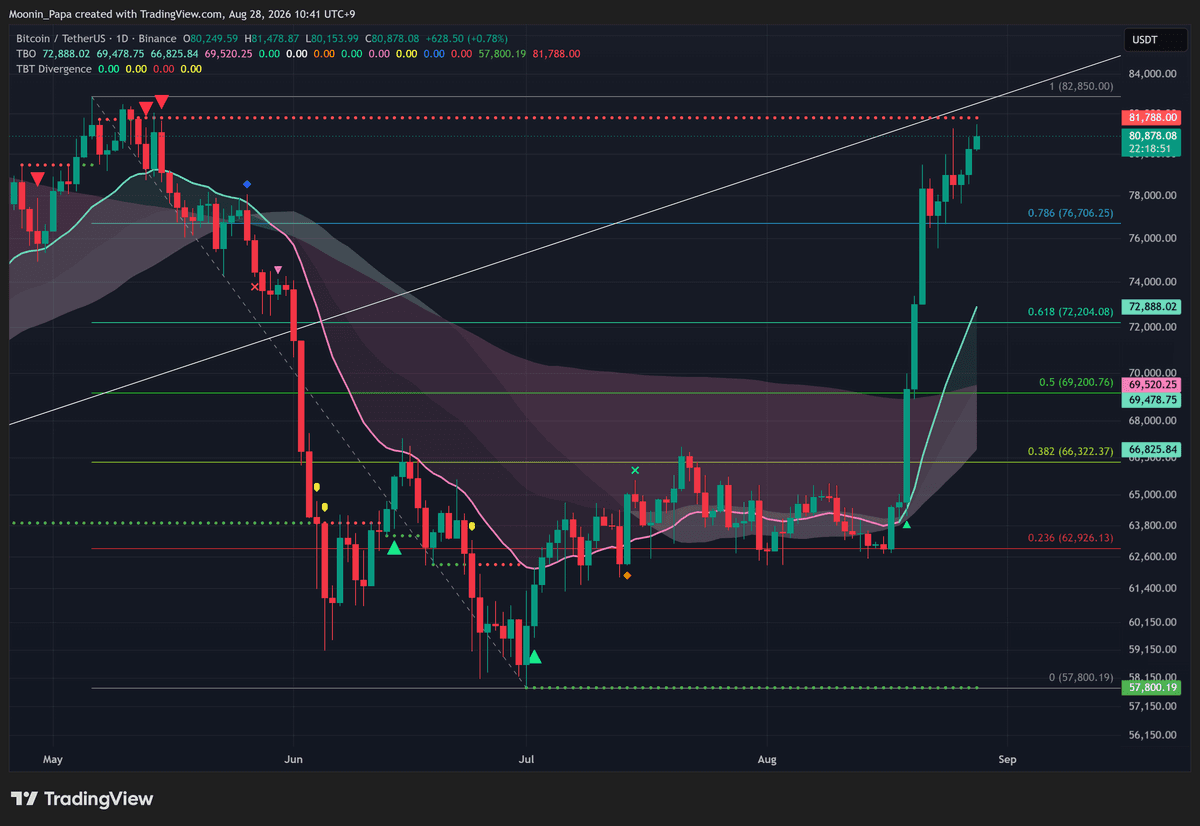Click the green X marker in mid July

635,470
